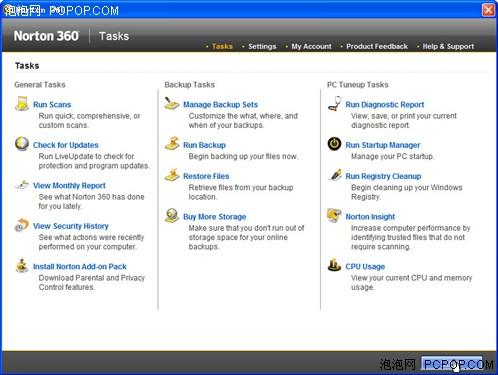Screen dimensions: 498x375
Task: Open Check for Updates link
Action: [66, 145]
